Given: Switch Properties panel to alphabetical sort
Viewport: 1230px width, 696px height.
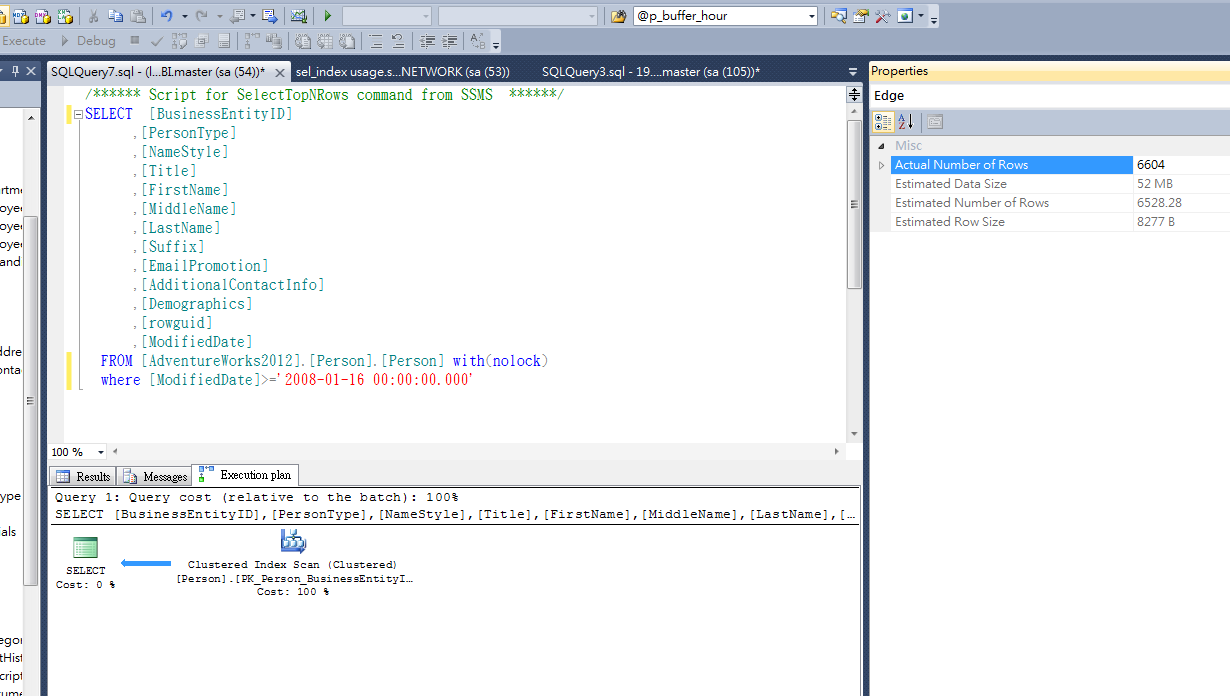Looking at the screenshot, I should point(903,121).
